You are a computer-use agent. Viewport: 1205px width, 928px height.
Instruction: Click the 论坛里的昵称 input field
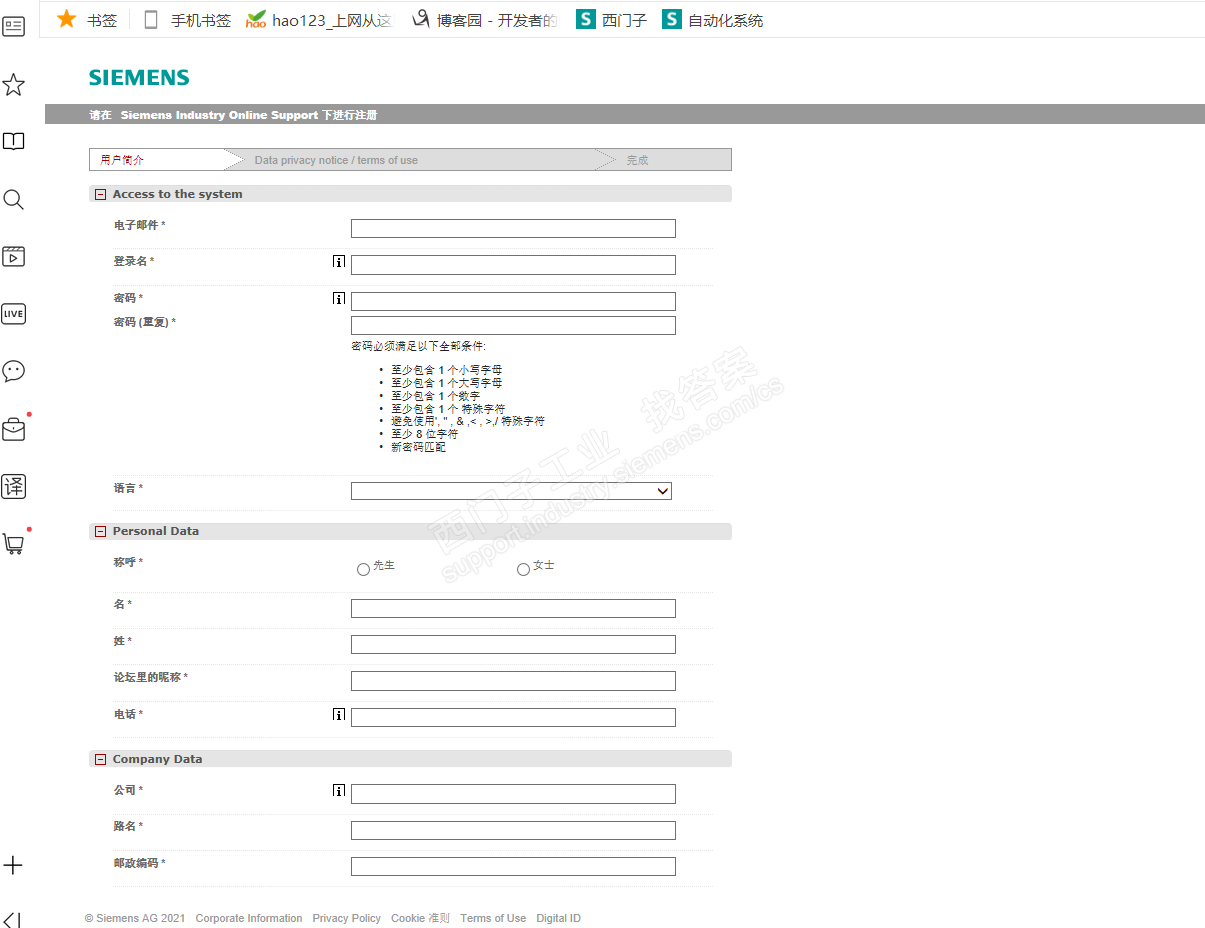(513, 681)
